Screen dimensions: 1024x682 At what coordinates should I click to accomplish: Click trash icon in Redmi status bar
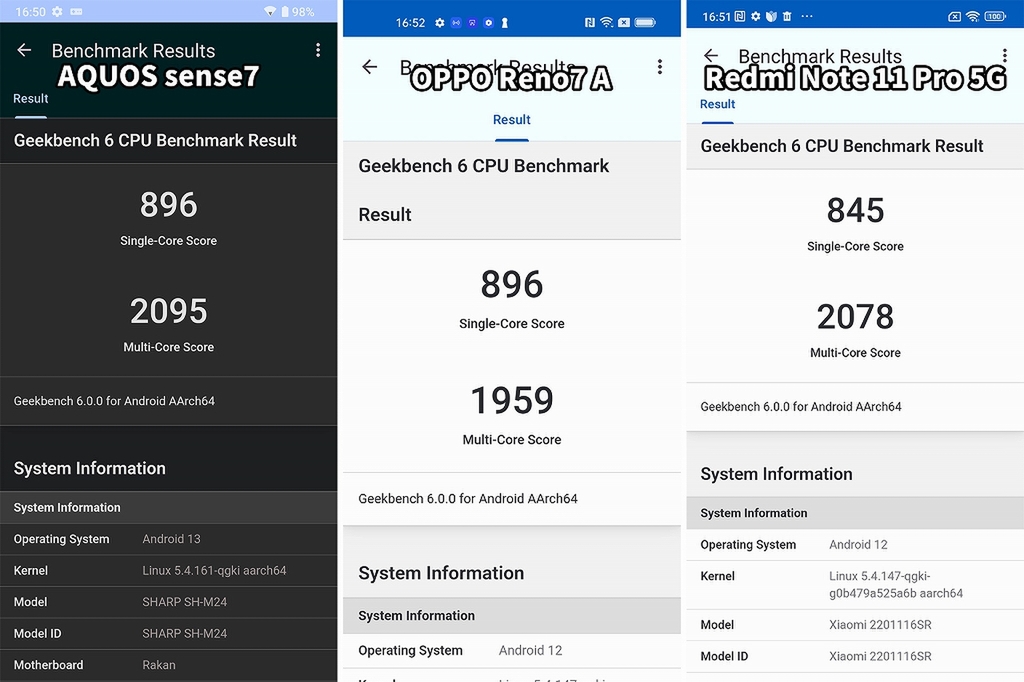pos(787,16)
